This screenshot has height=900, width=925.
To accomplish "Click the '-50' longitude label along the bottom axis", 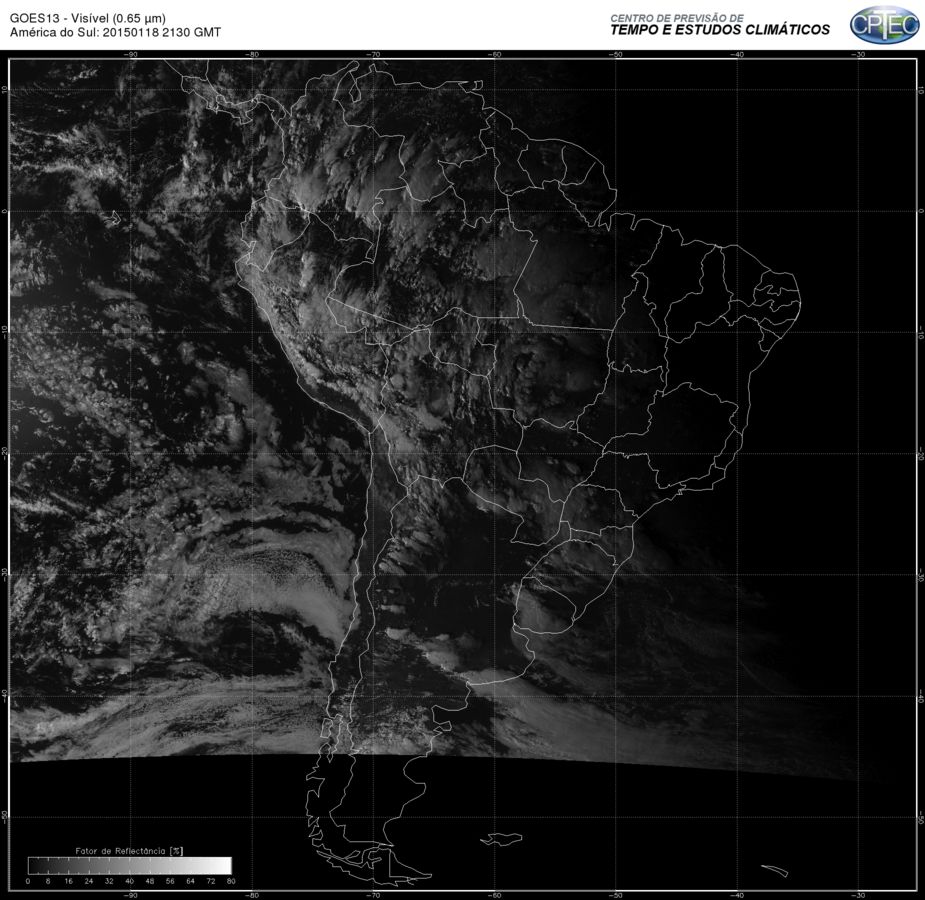I will 616,895.
